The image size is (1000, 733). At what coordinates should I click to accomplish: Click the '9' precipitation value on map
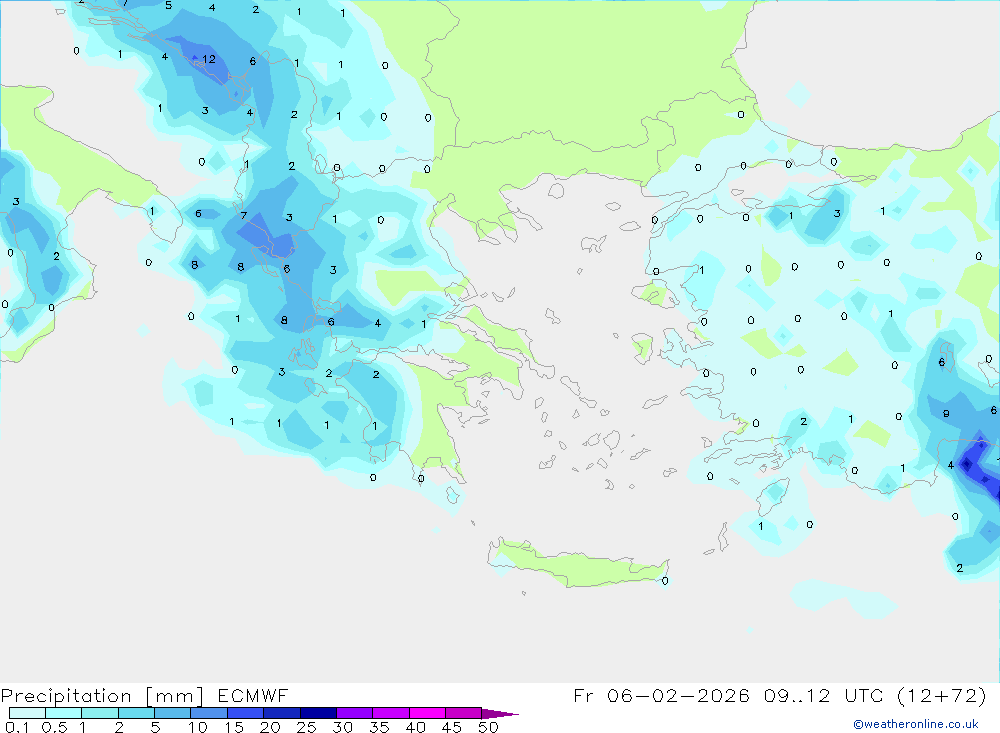[x=946, y=414]
